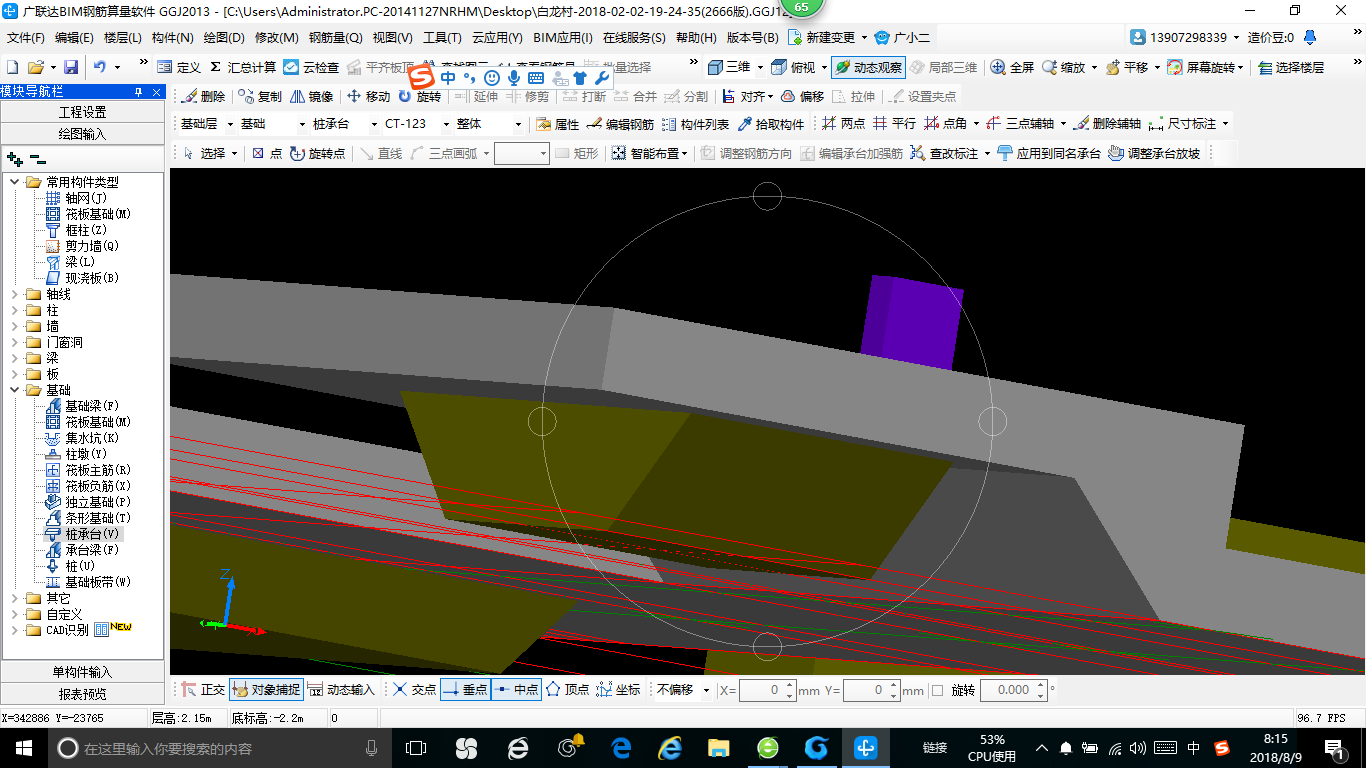Open the 工具(T) menu
1366x768 pixels.
[x=442, y=38]
